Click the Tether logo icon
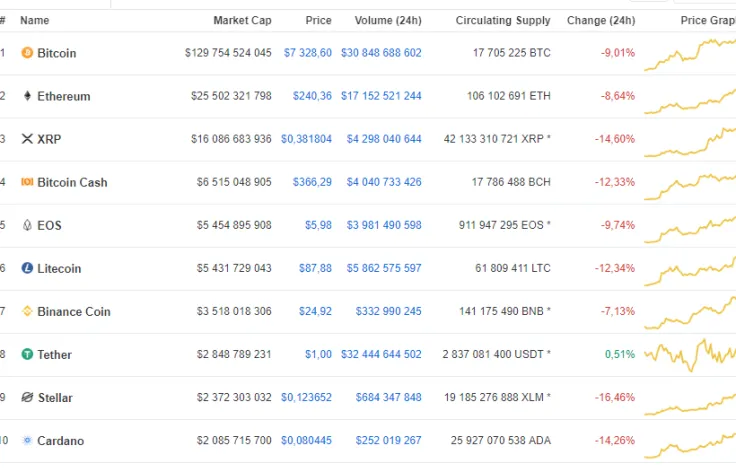The image size is (736, 472). 27,354
